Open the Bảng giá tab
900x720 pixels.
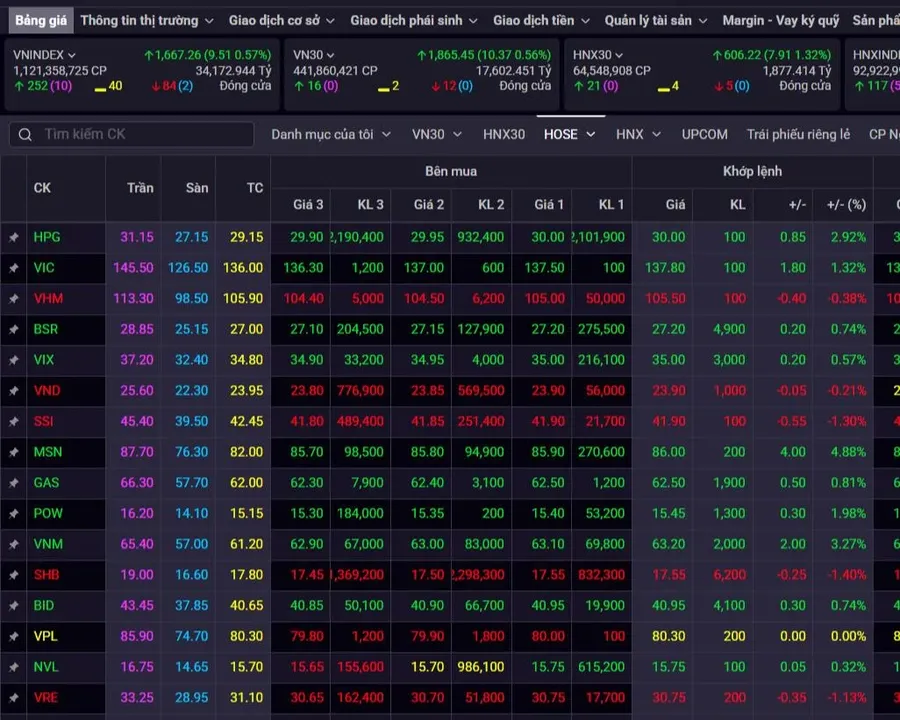pos(41,21)
